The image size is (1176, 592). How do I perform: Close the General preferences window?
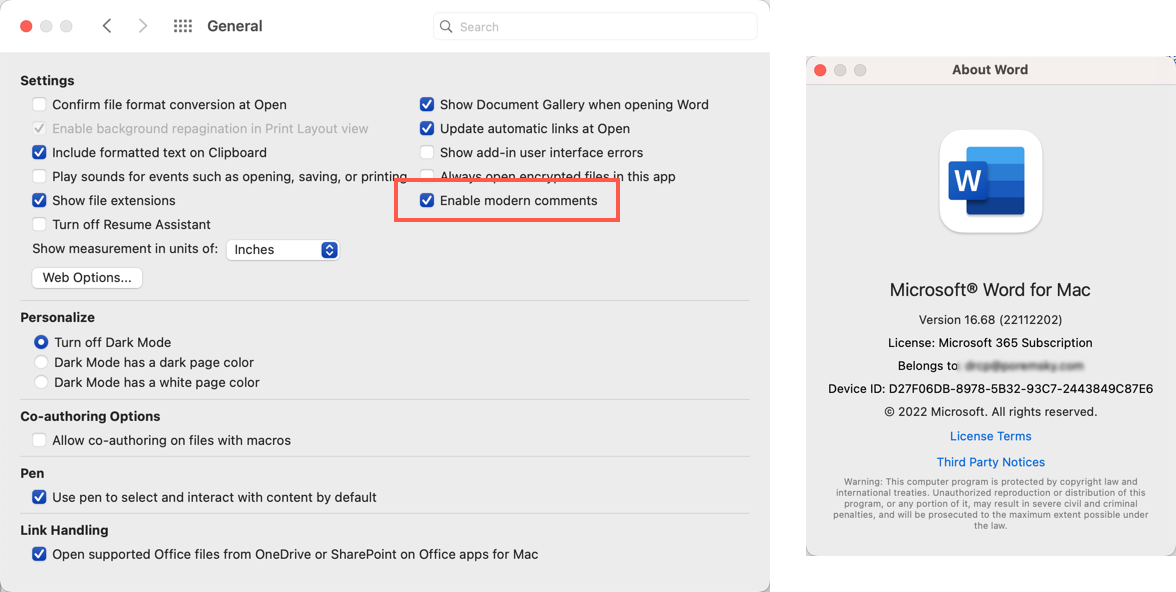(26, 26)
